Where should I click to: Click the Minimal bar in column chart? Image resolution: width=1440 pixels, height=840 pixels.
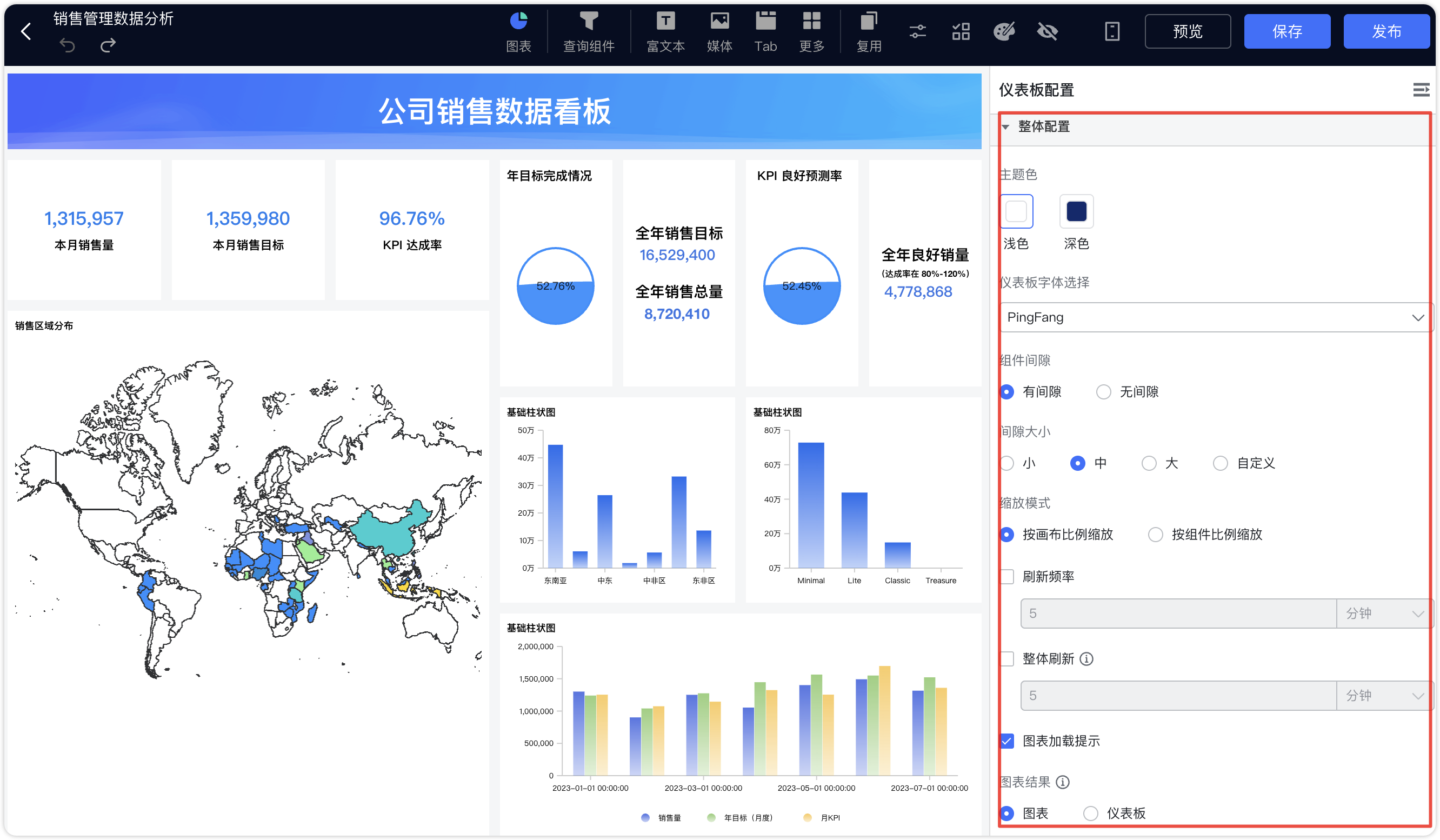(x=811, y=505)
